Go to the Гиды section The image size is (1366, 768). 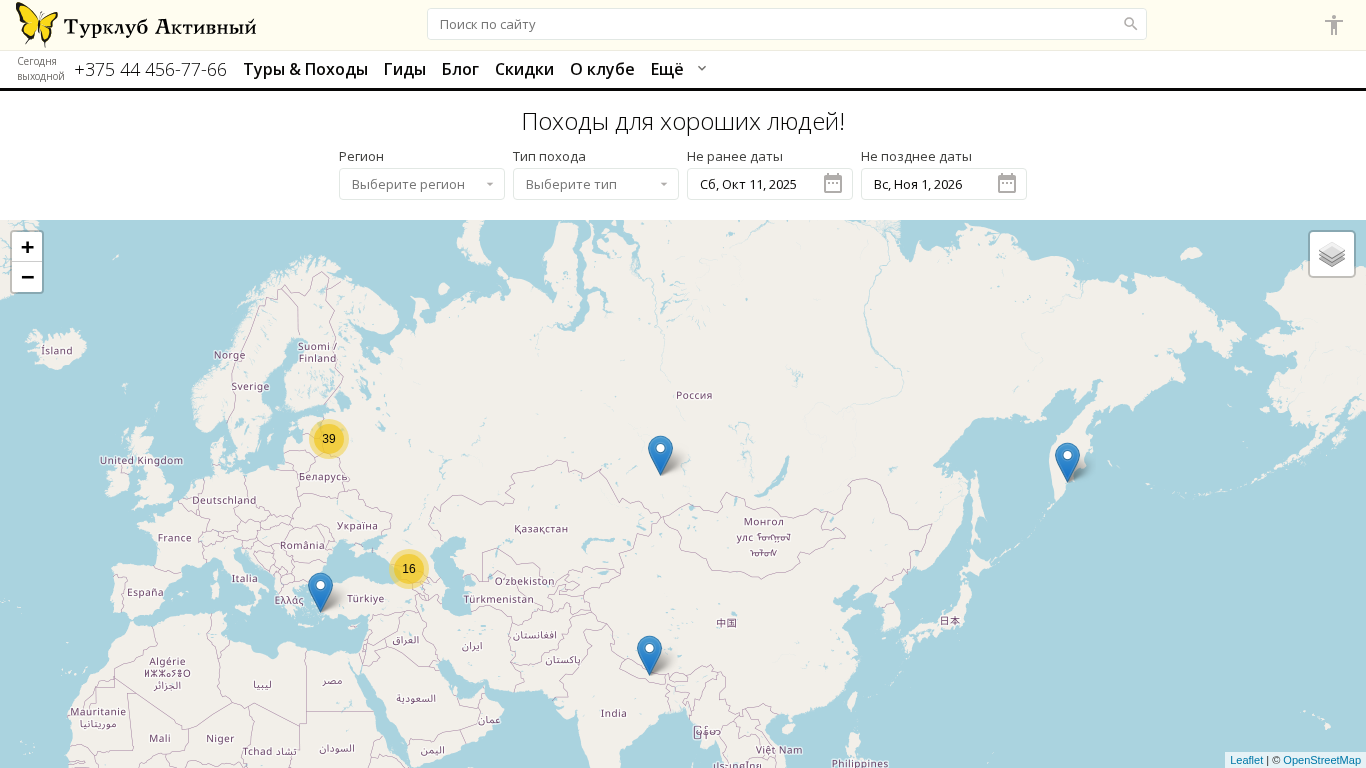tap(405, 69)
